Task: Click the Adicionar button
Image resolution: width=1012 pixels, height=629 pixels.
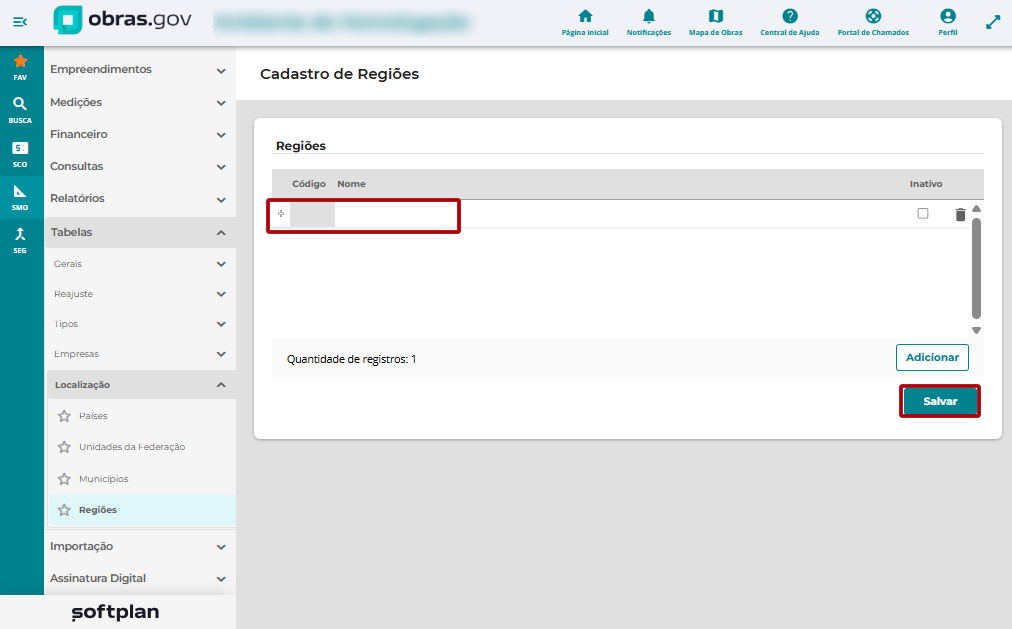Action: pyautogui.click(x=932, y=357)
